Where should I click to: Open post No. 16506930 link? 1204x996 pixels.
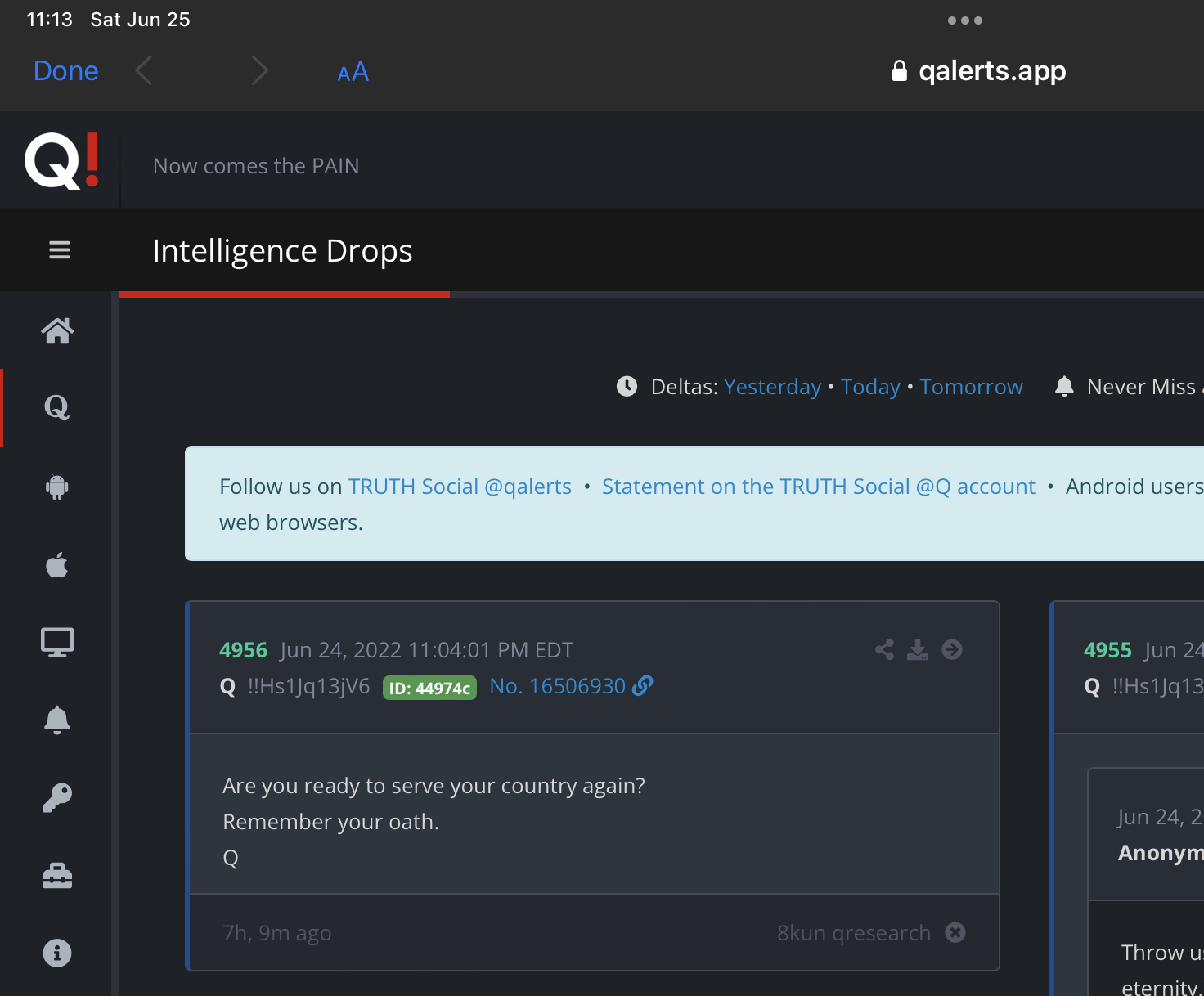click(x=571, y=686)
